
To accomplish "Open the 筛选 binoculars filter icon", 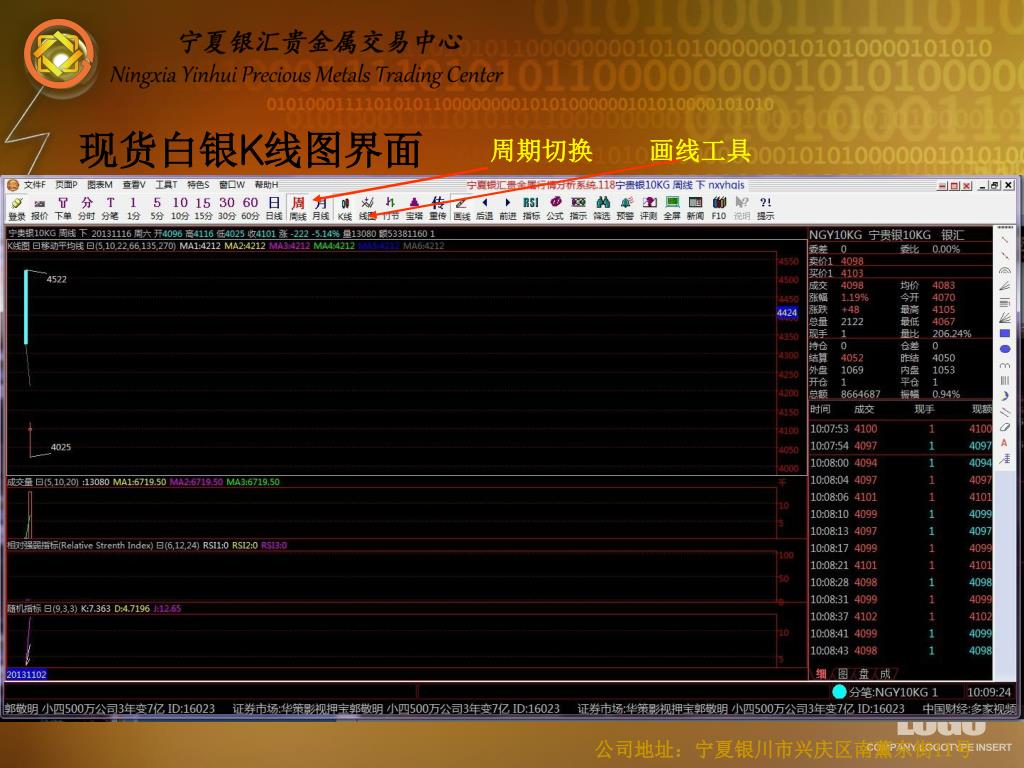I will [602, 208].
